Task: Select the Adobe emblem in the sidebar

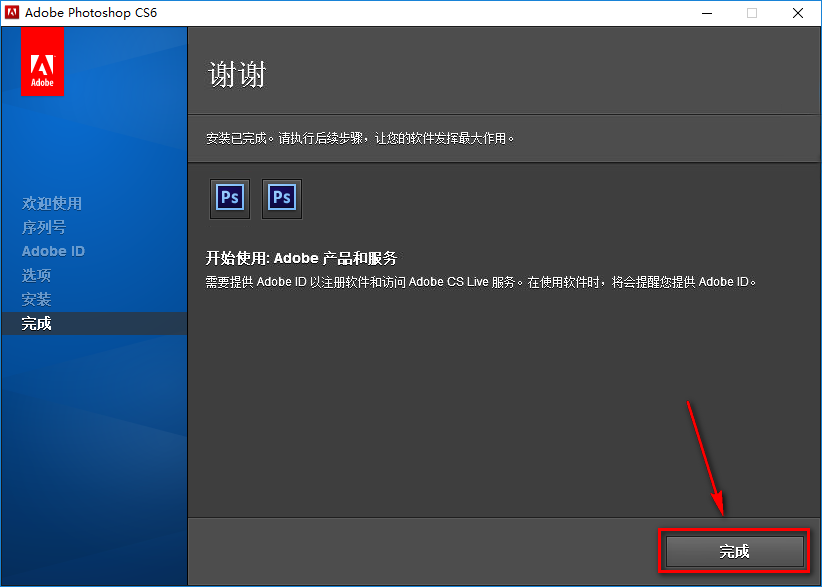Action: click(42, 61)
